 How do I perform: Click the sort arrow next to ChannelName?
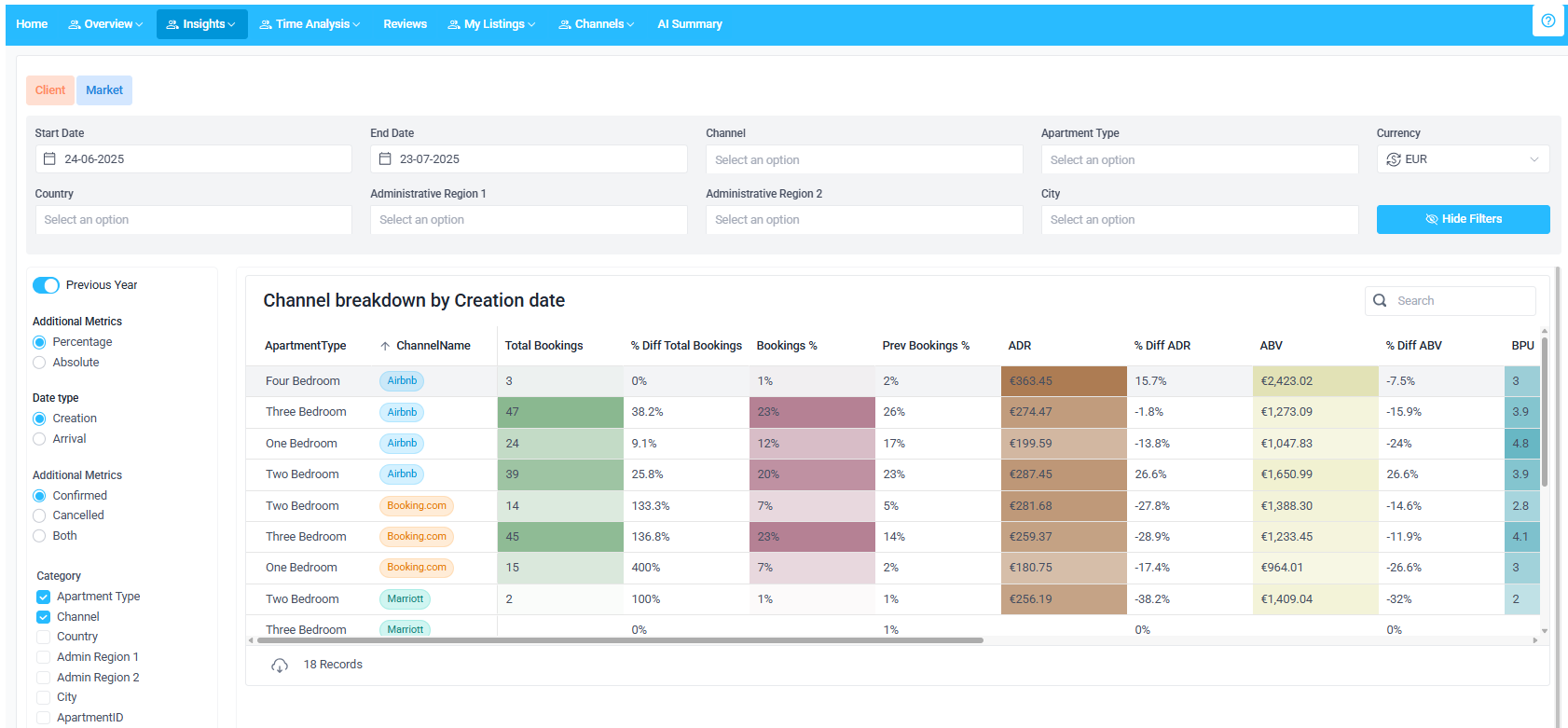click(385, 346)
